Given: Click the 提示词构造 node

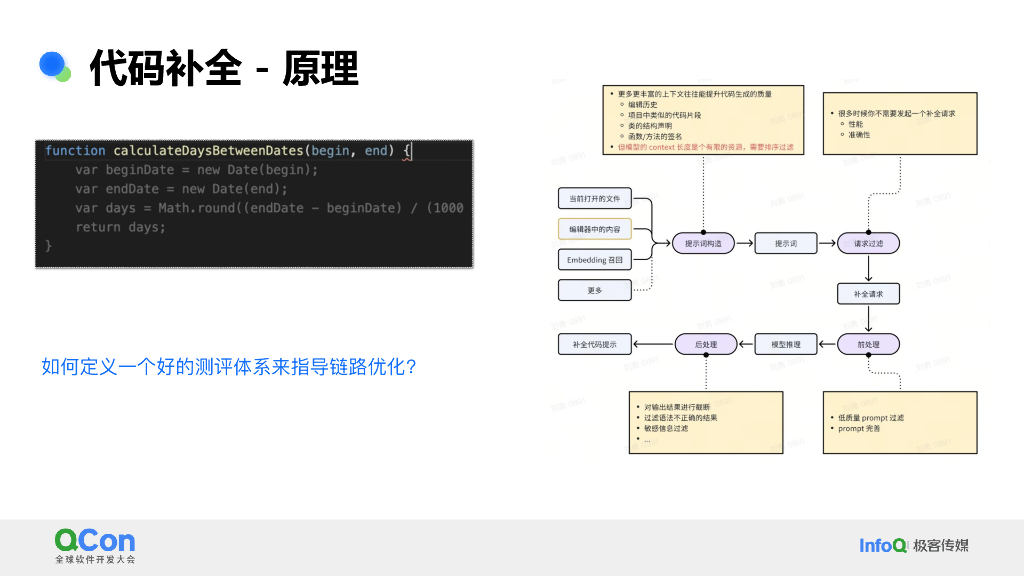Looking at the screenshot, I should (x=703, y=244).
